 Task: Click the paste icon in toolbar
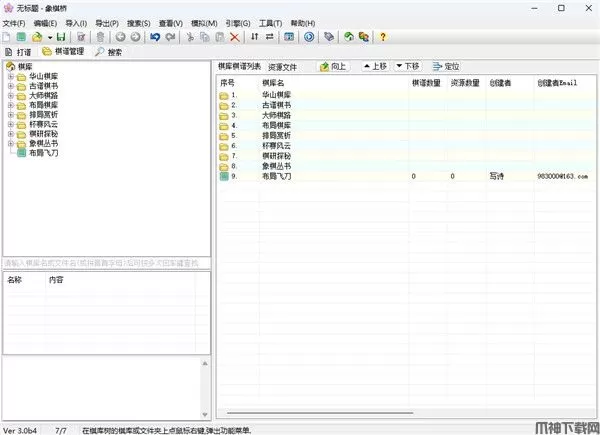[x=220, y=37]
